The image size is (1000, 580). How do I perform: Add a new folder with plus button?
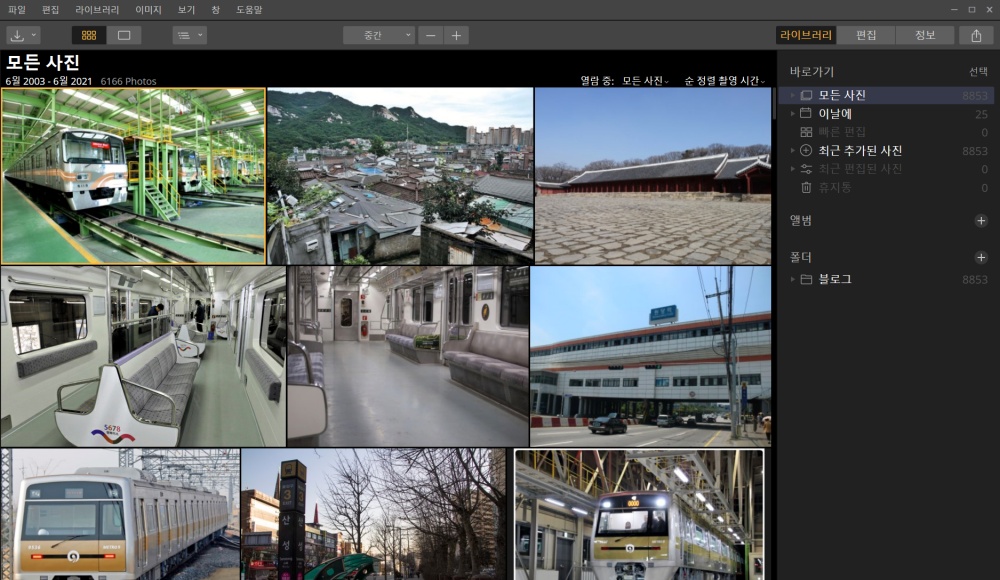tap(981, 258)
